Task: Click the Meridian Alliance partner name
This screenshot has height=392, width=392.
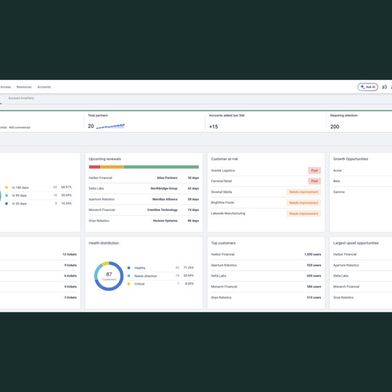Action: (x=165, y=199)
